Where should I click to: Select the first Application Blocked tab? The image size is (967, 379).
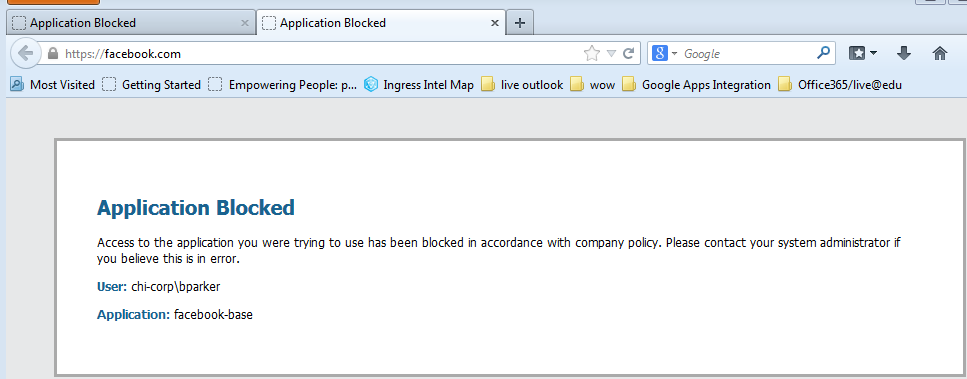click(x=131, y=23)
